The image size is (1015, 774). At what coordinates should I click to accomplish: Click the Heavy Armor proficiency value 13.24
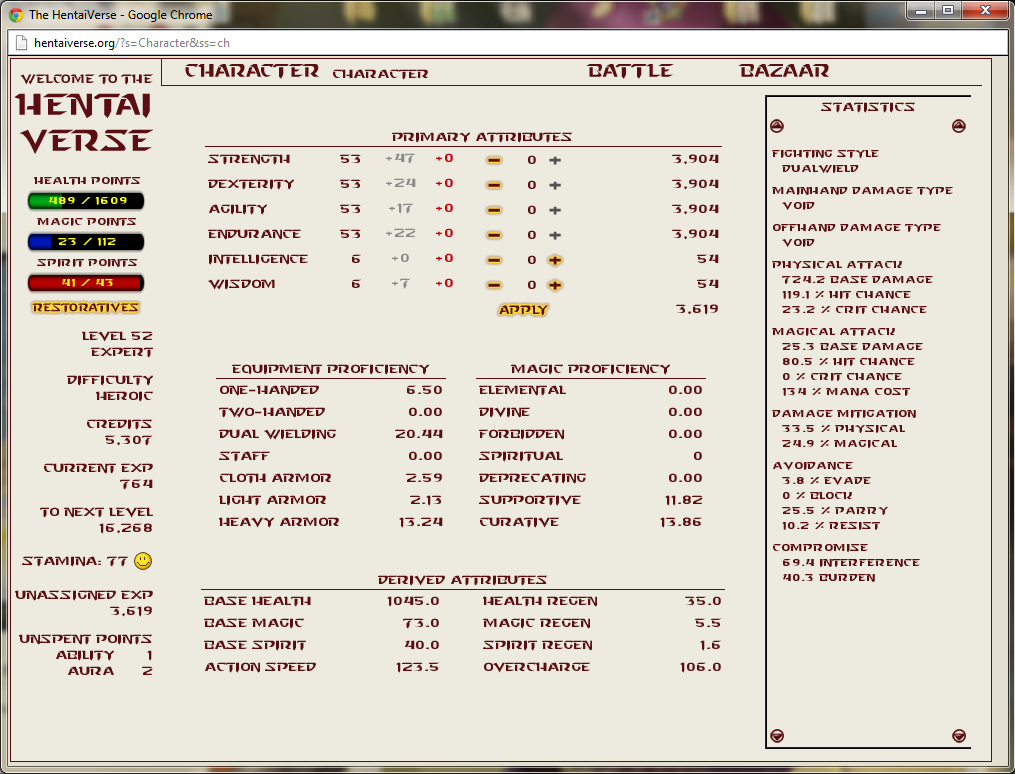421,522
